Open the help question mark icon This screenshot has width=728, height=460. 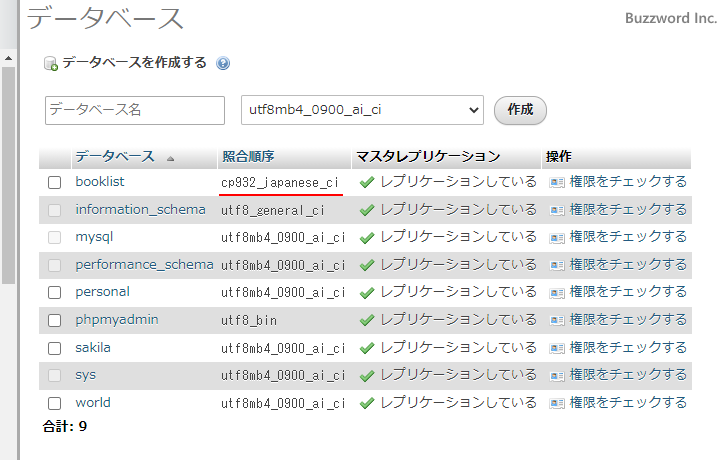(223, 63)
